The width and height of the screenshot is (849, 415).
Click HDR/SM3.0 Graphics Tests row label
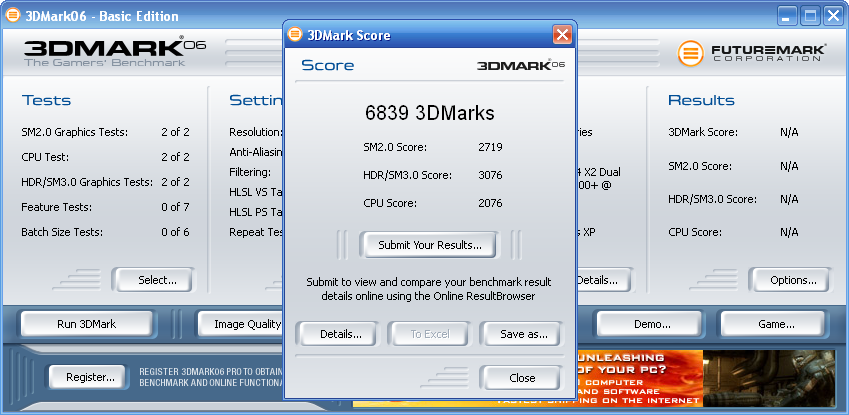click(87, 182)
